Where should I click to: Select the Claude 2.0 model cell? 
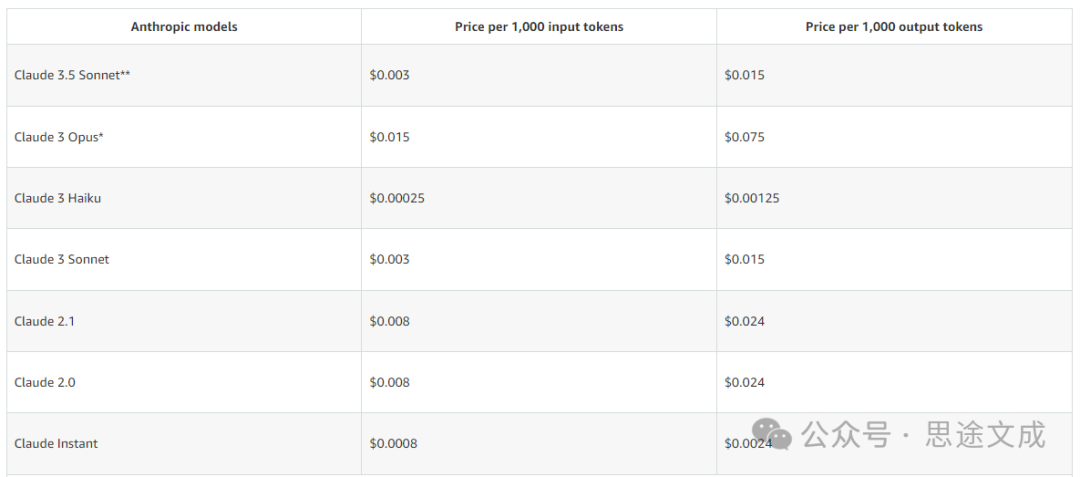[x=45, y=382]
